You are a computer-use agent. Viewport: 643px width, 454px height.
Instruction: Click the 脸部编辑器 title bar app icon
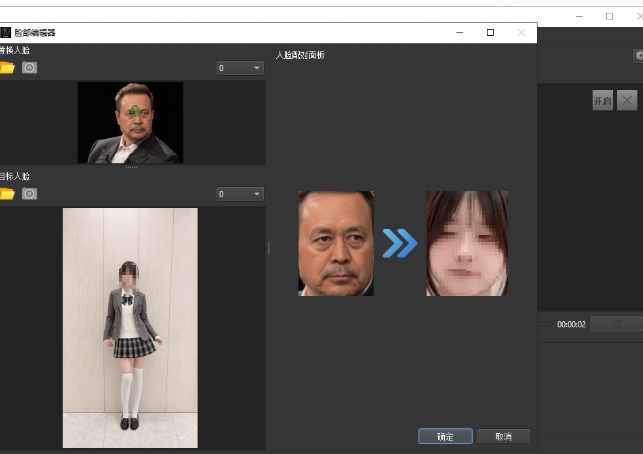tap(6, 32)
